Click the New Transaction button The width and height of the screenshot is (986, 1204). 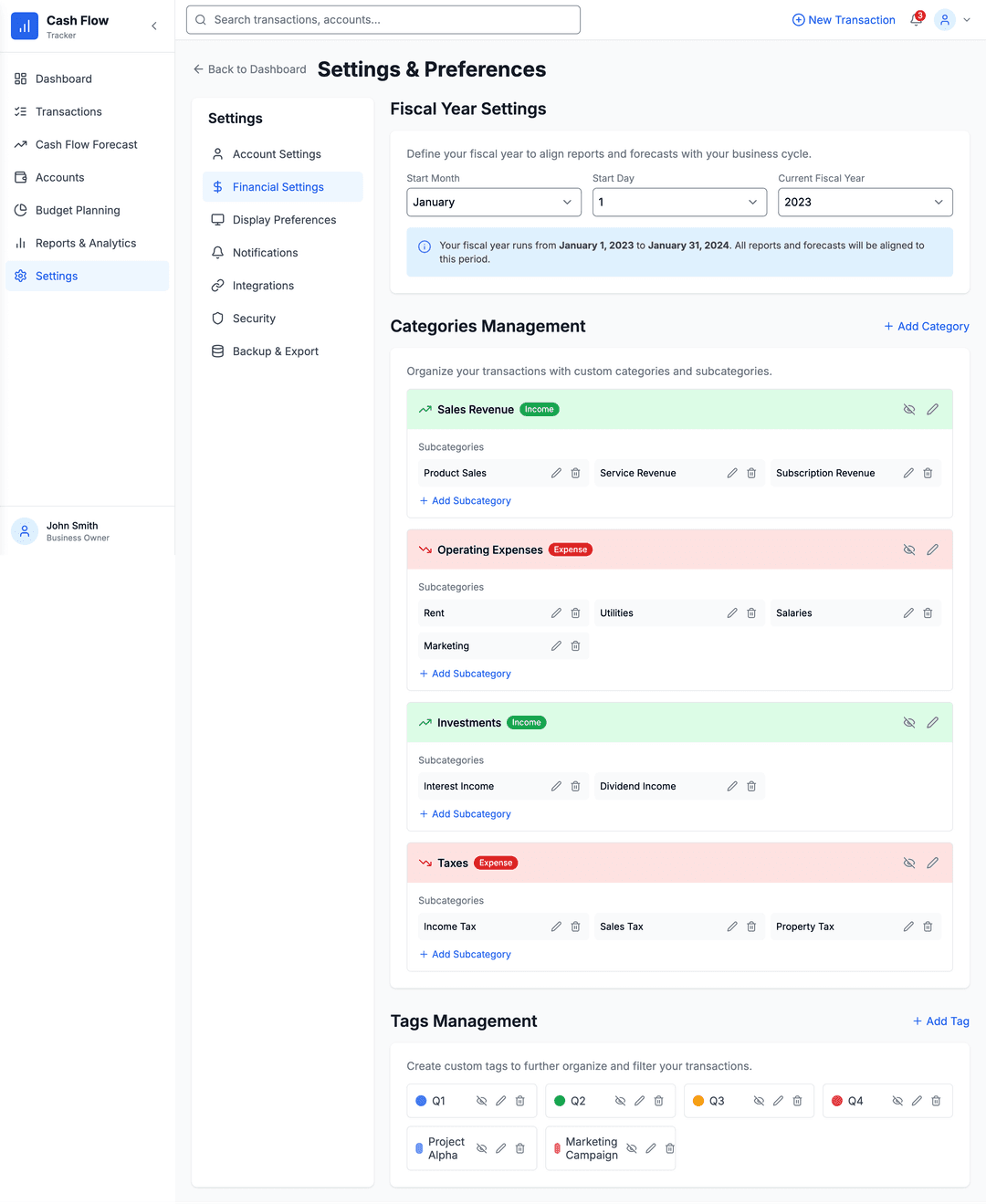[844, 20]
